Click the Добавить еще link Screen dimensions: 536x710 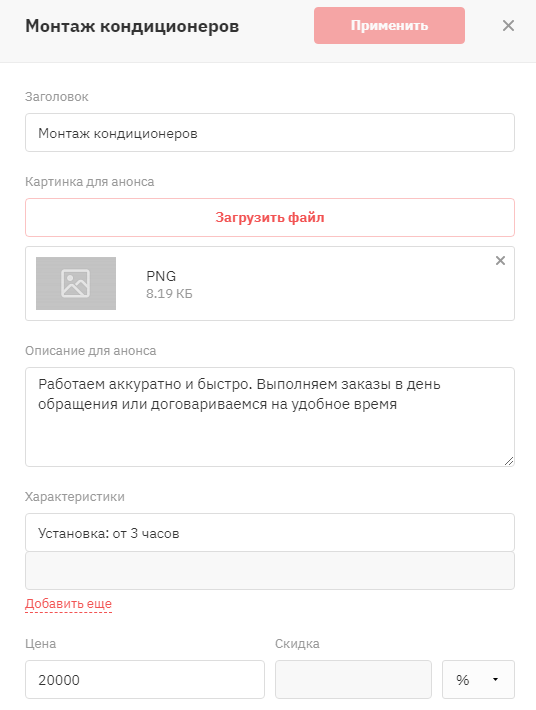click(68, 604)
